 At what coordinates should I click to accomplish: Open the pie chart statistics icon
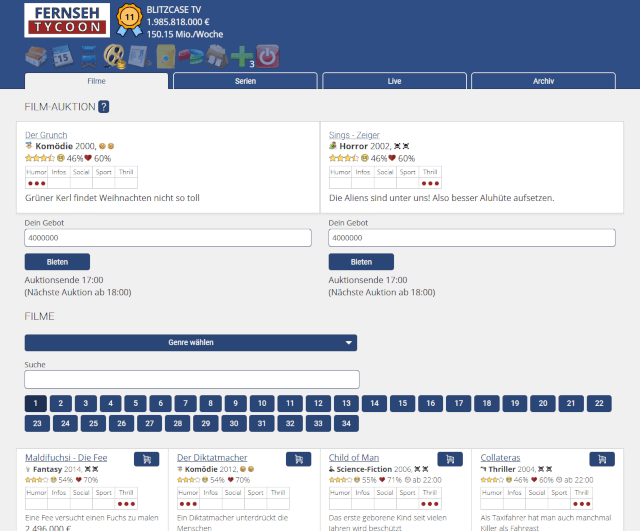tap(191, 56)
